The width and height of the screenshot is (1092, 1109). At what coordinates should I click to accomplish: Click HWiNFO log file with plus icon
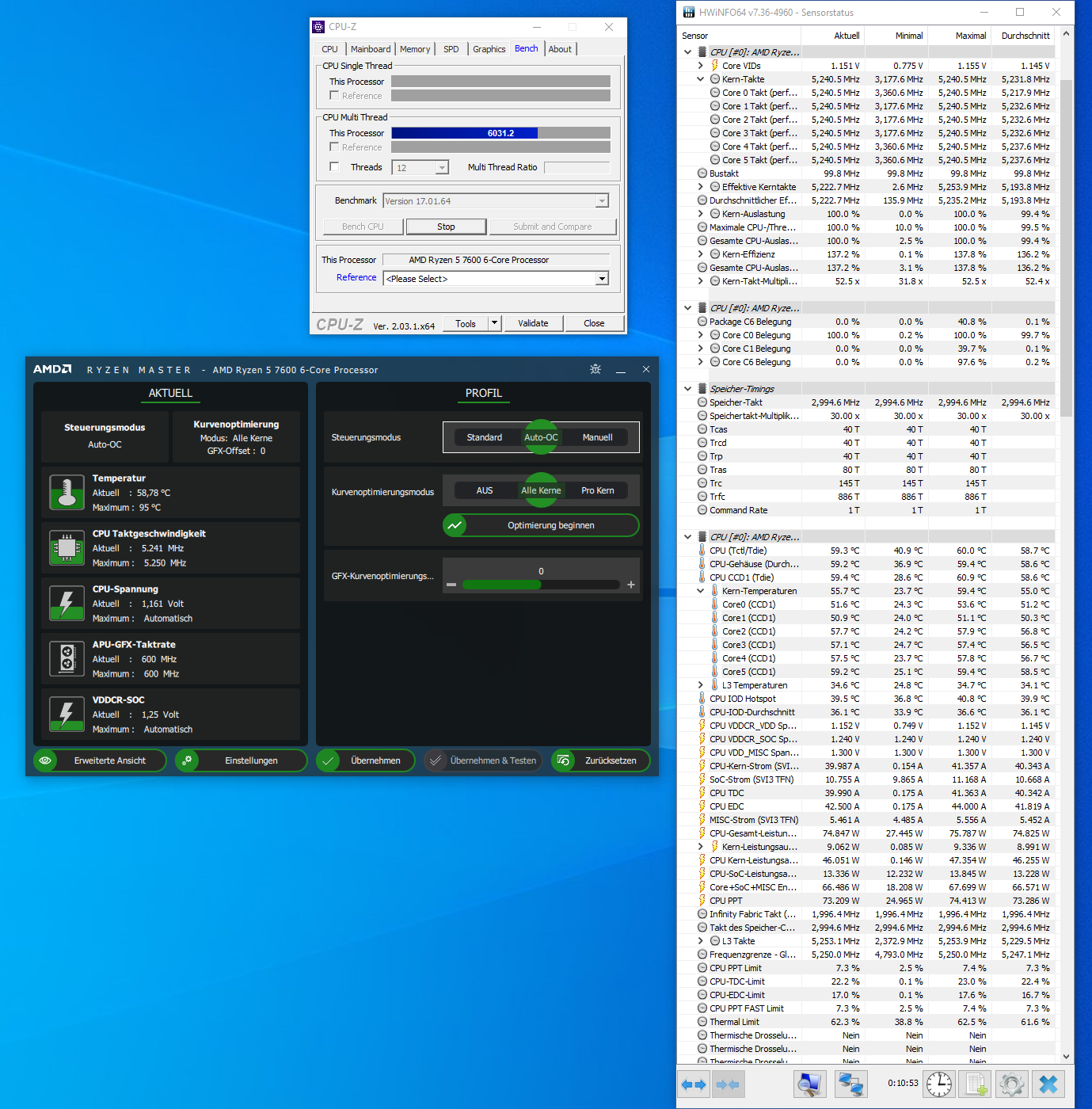click(976, 1084)
